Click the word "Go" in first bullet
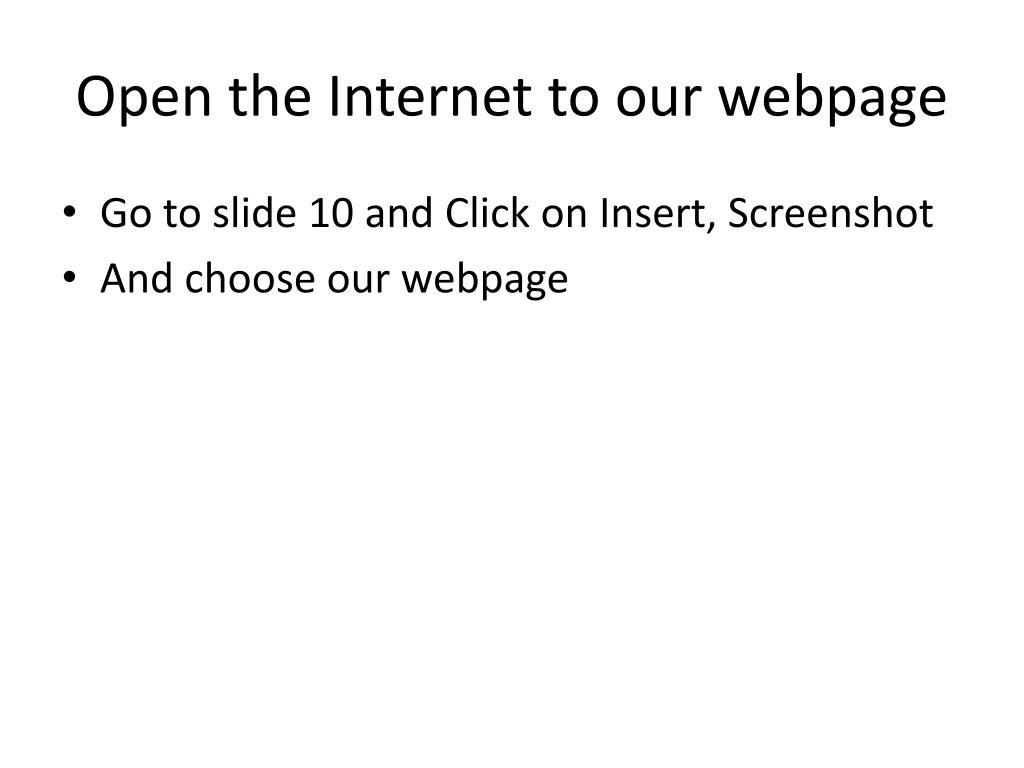Viewport: 1024px width, 768px height. click(125, 213)
